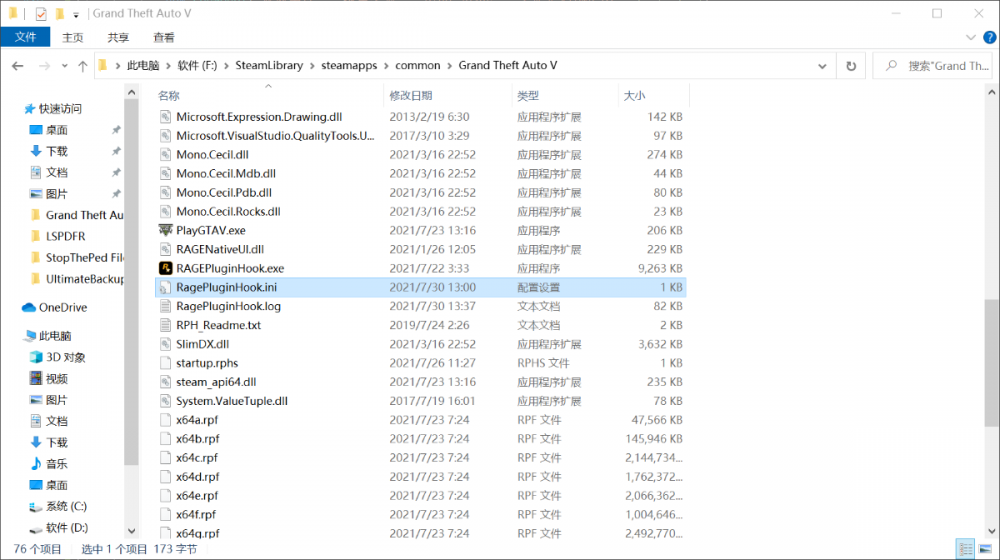Open the 文件 file menu tab
Screen dimensions: 1000x560
click(25, 37)
